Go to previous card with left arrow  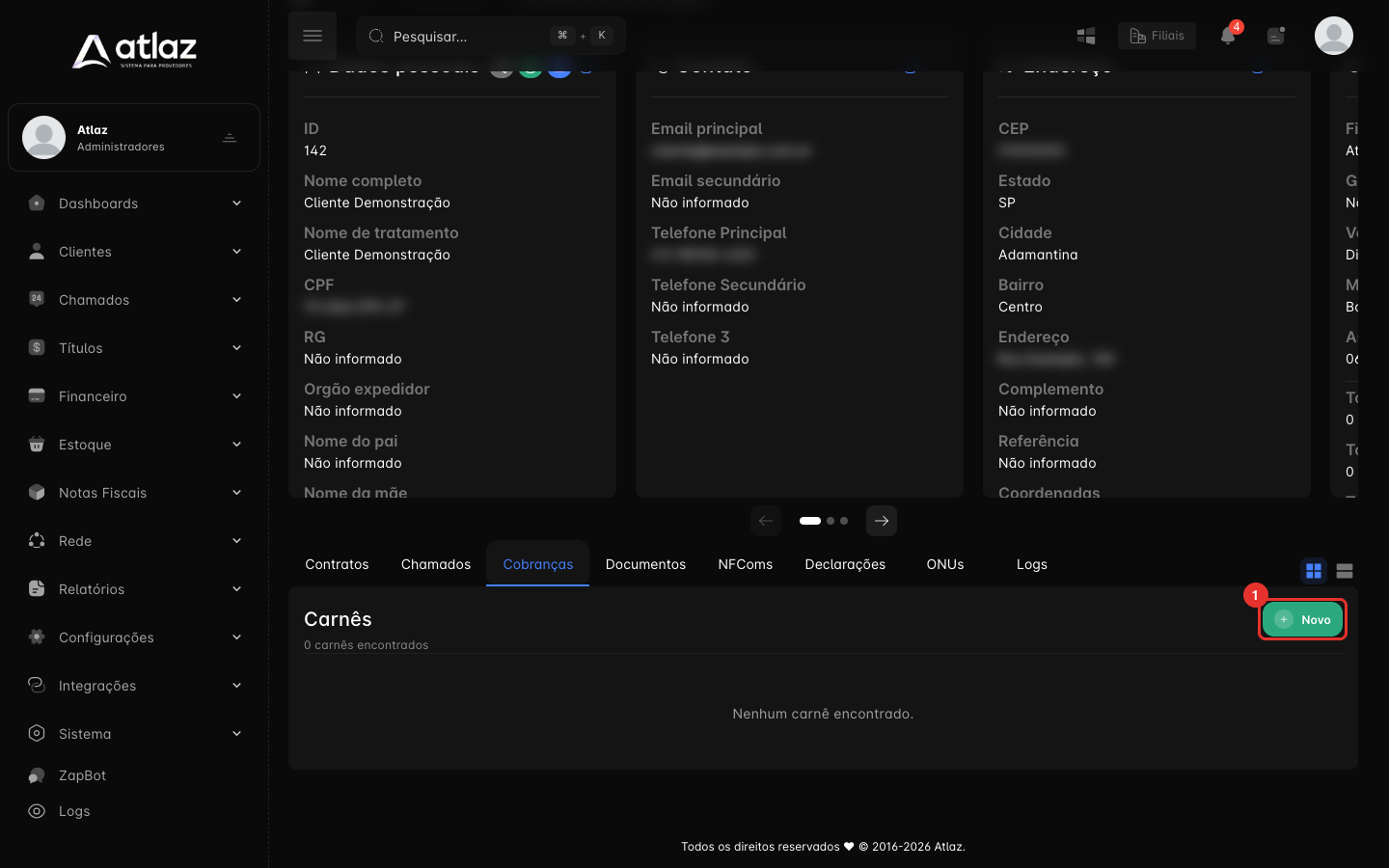coord(766,521)
